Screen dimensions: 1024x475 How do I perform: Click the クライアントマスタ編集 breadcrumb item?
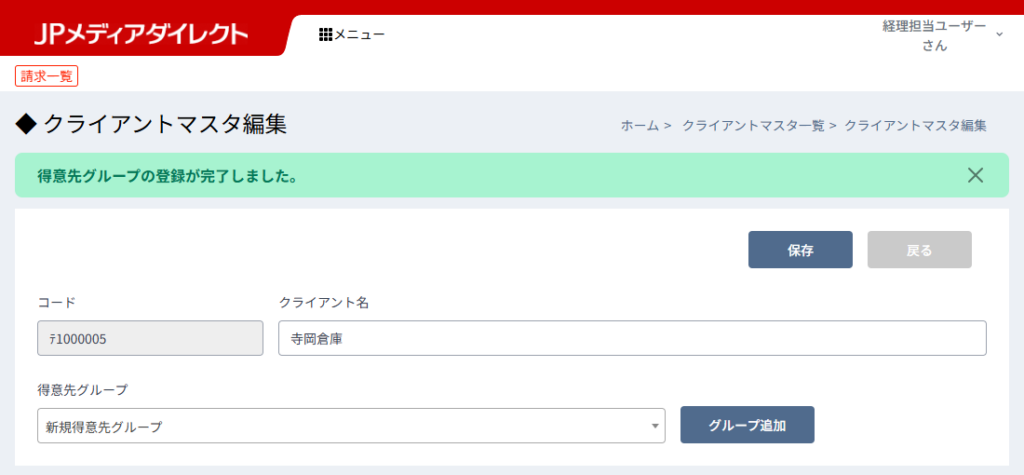(x=915, y=126)
